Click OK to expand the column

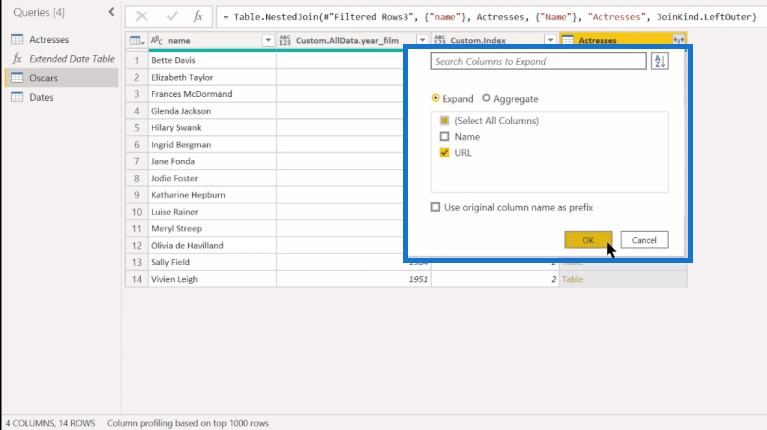(588, 240)
